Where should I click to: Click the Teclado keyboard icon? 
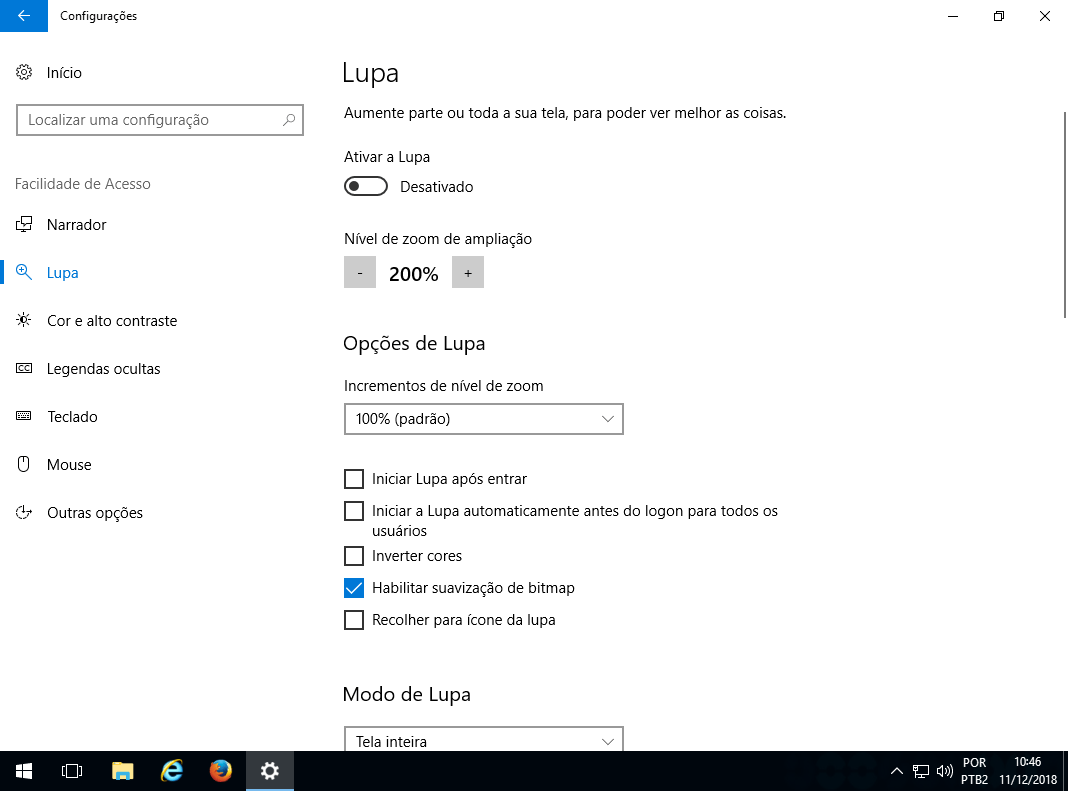(x=25, y=417)
